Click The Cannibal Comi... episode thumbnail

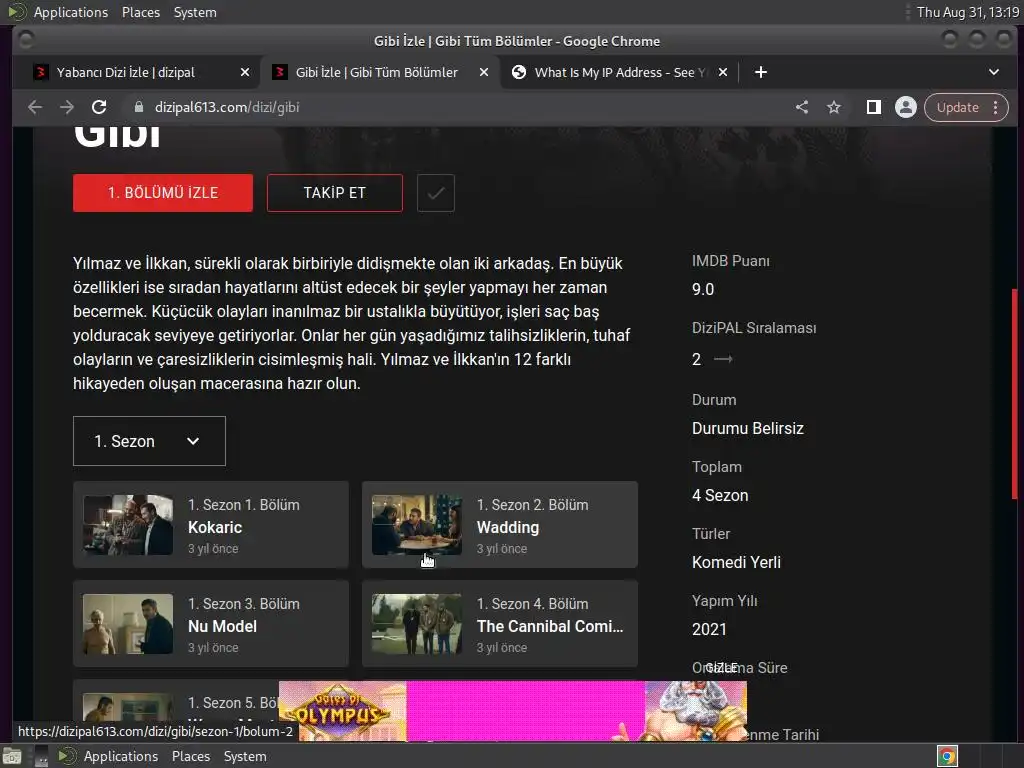coord(417,624)
